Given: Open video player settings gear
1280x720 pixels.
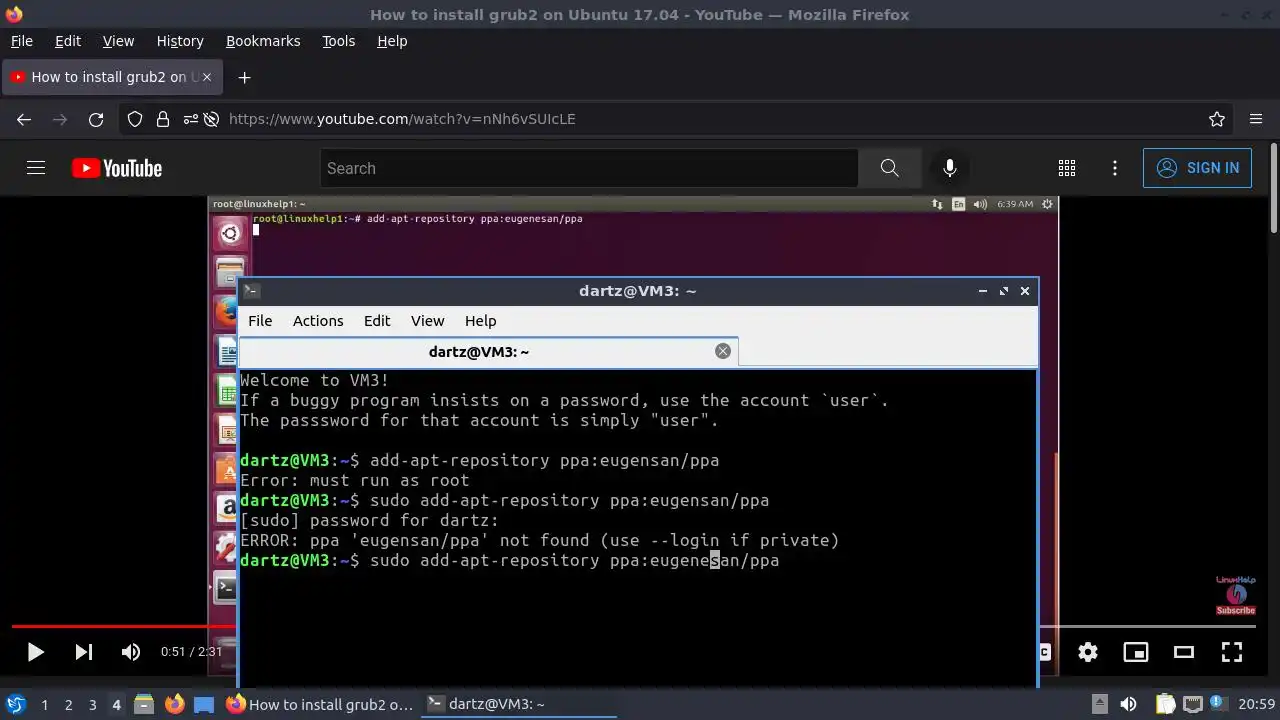Looking at the screenshot, I should point(1088,652).
